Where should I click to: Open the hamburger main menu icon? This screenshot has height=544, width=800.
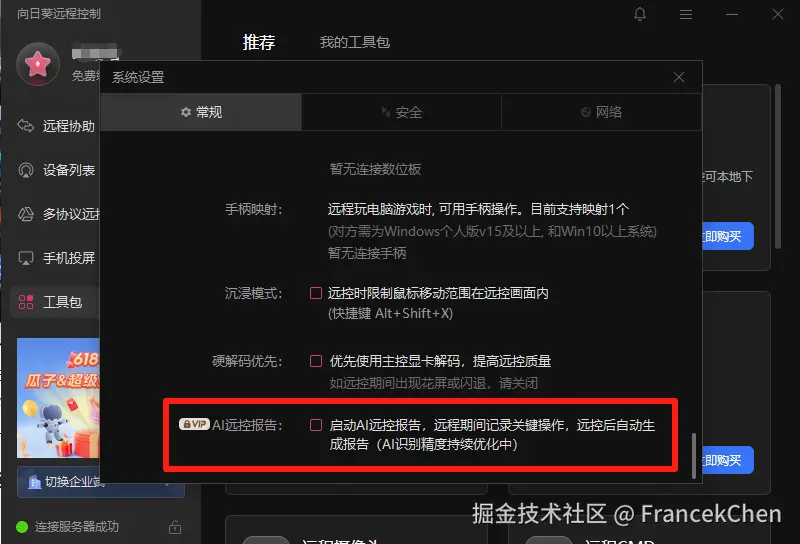coord(686,15)
